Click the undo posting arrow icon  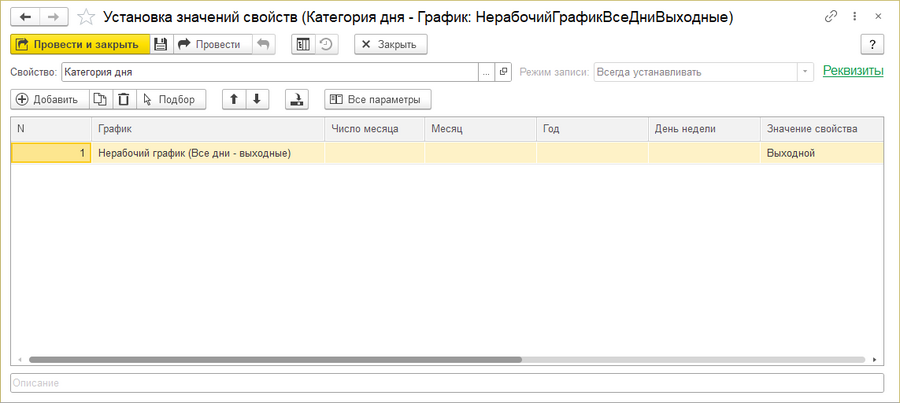click(263, 44)
